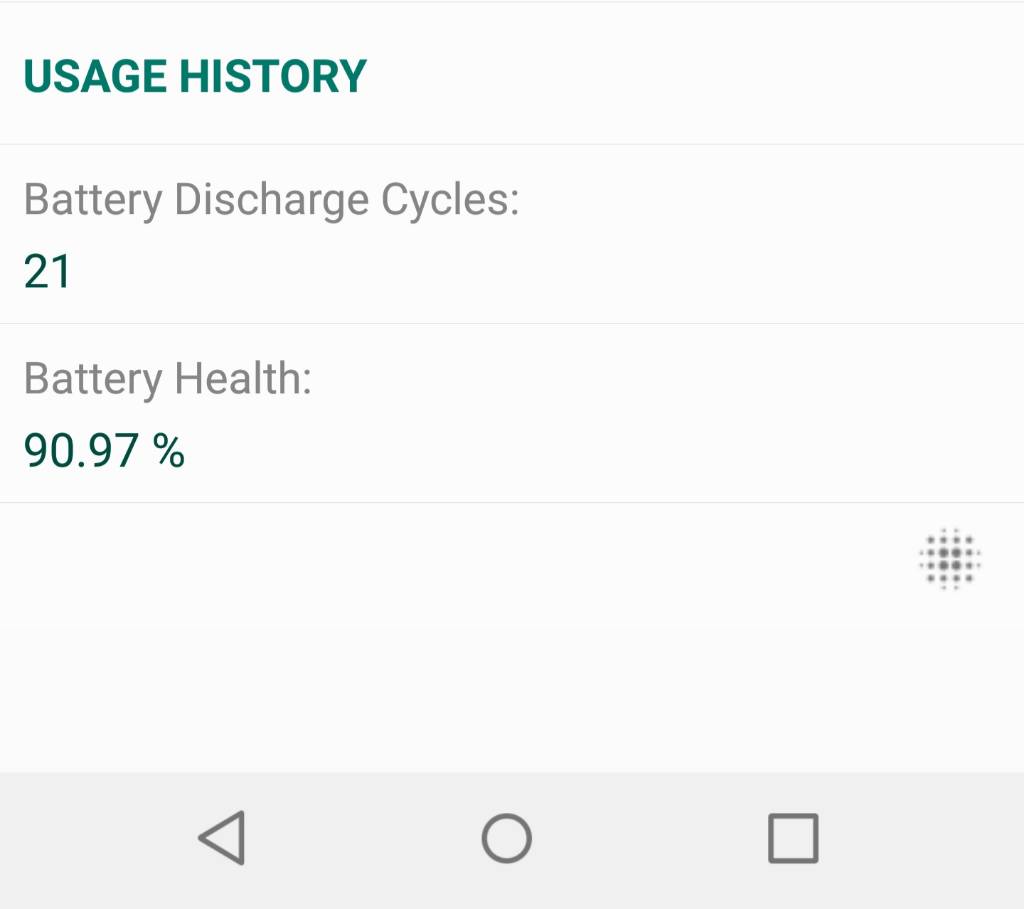Tap the Android home circle button
Image resolution: width=1024 pixels, height=909 pixels.
[x=507, y=838]
